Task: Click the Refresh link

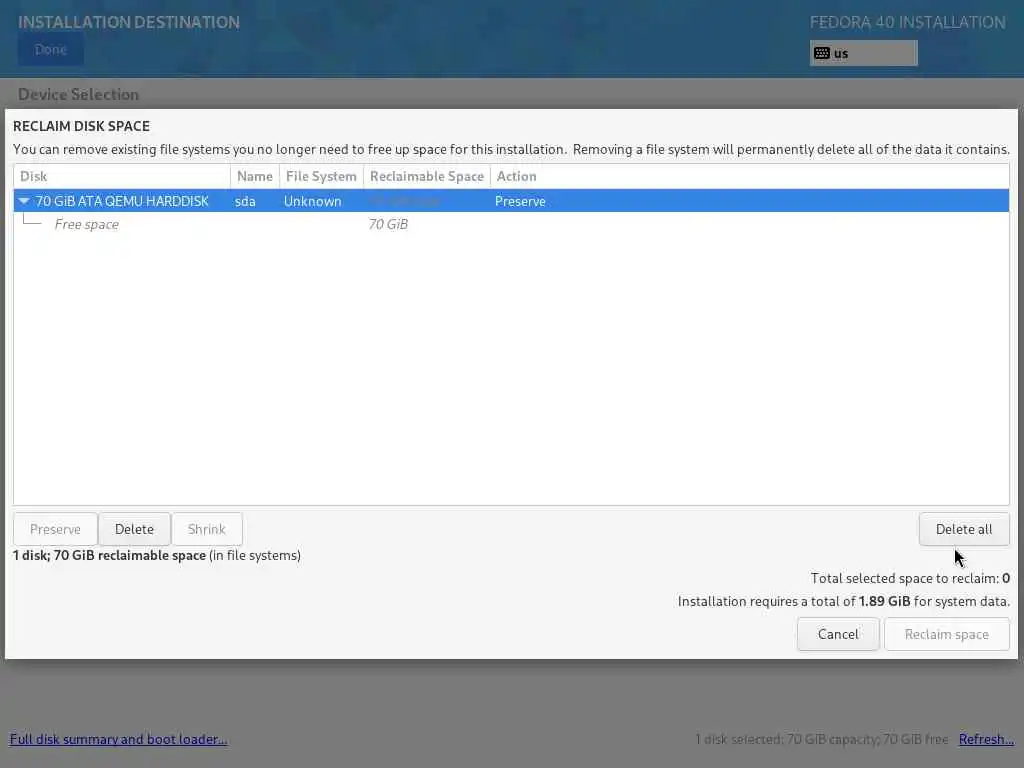Action: pyautogui.click(x=986, y=739)
